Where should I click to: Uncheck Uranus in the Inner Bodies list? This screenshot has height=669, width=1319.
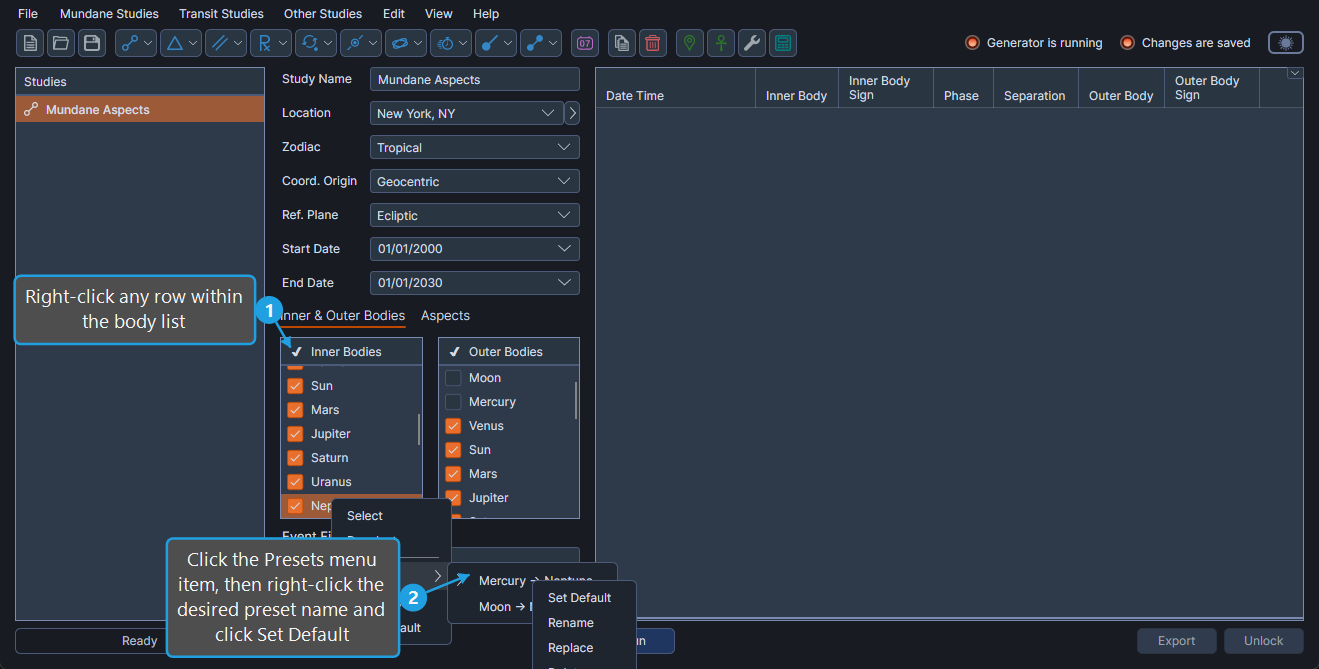pos(295,482)
